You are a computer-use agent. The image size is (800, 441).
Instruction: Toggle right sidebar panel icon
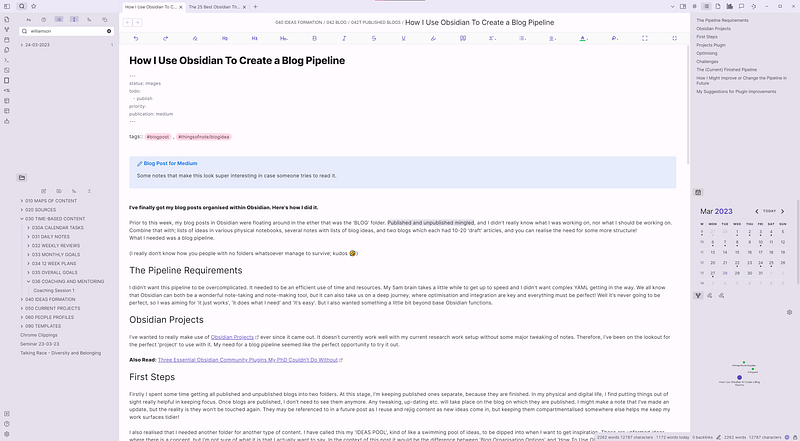683,7
